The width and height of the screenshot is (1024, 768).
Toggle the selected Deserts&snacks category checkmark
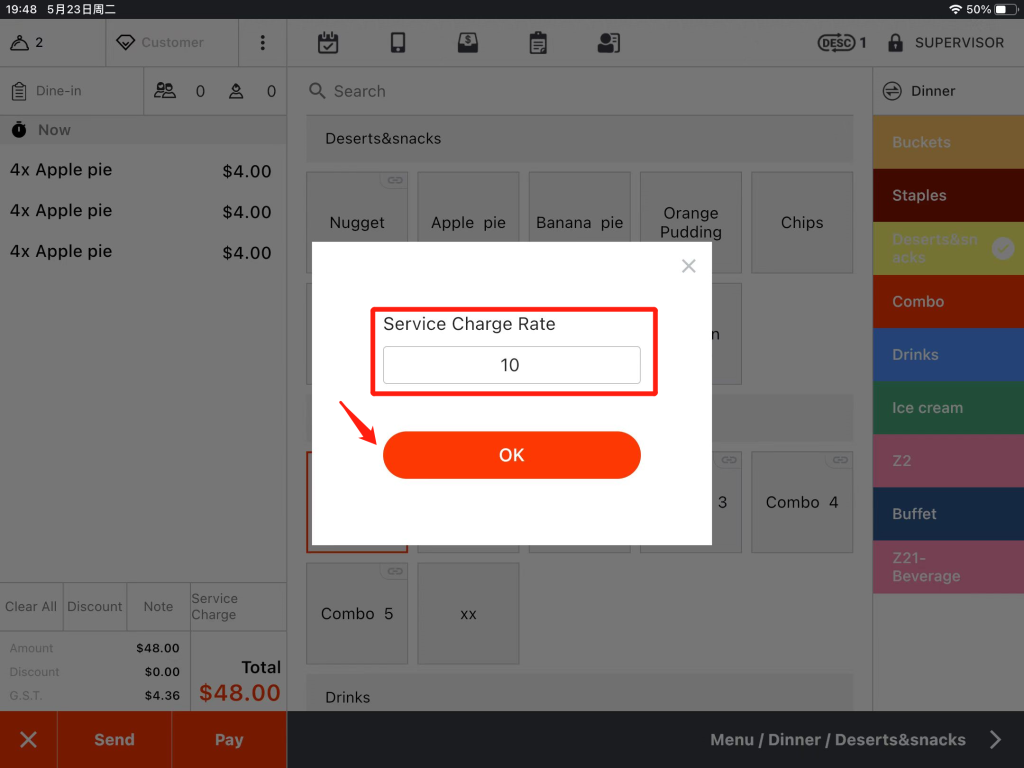[1002, 249]
